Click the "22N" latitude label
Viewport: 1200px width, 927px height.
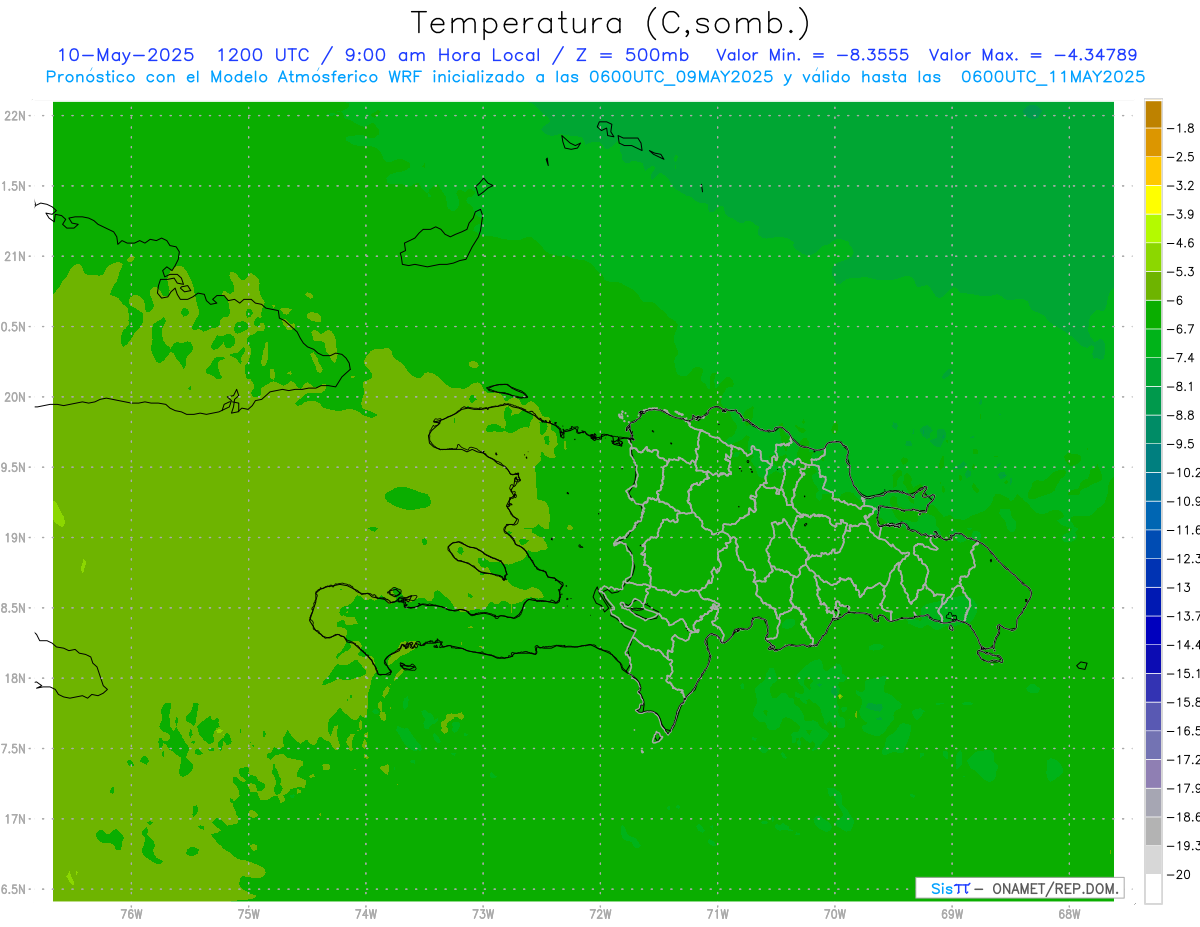(16, 116)
